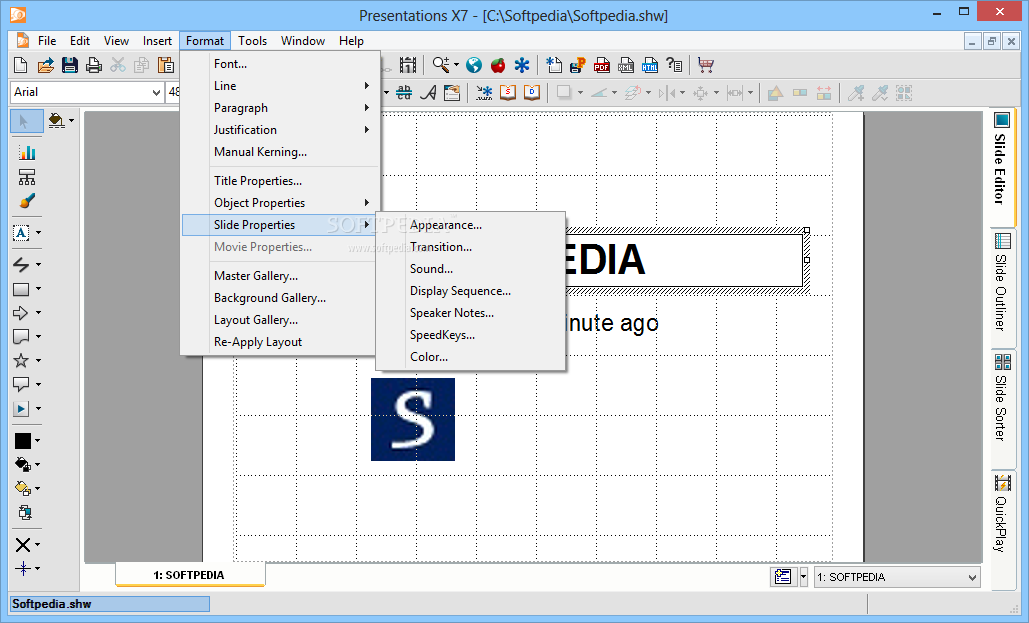The image size is (1029, 623).
Task: Open the Font name dropdown showing Arial
Action: coord(156,93)
